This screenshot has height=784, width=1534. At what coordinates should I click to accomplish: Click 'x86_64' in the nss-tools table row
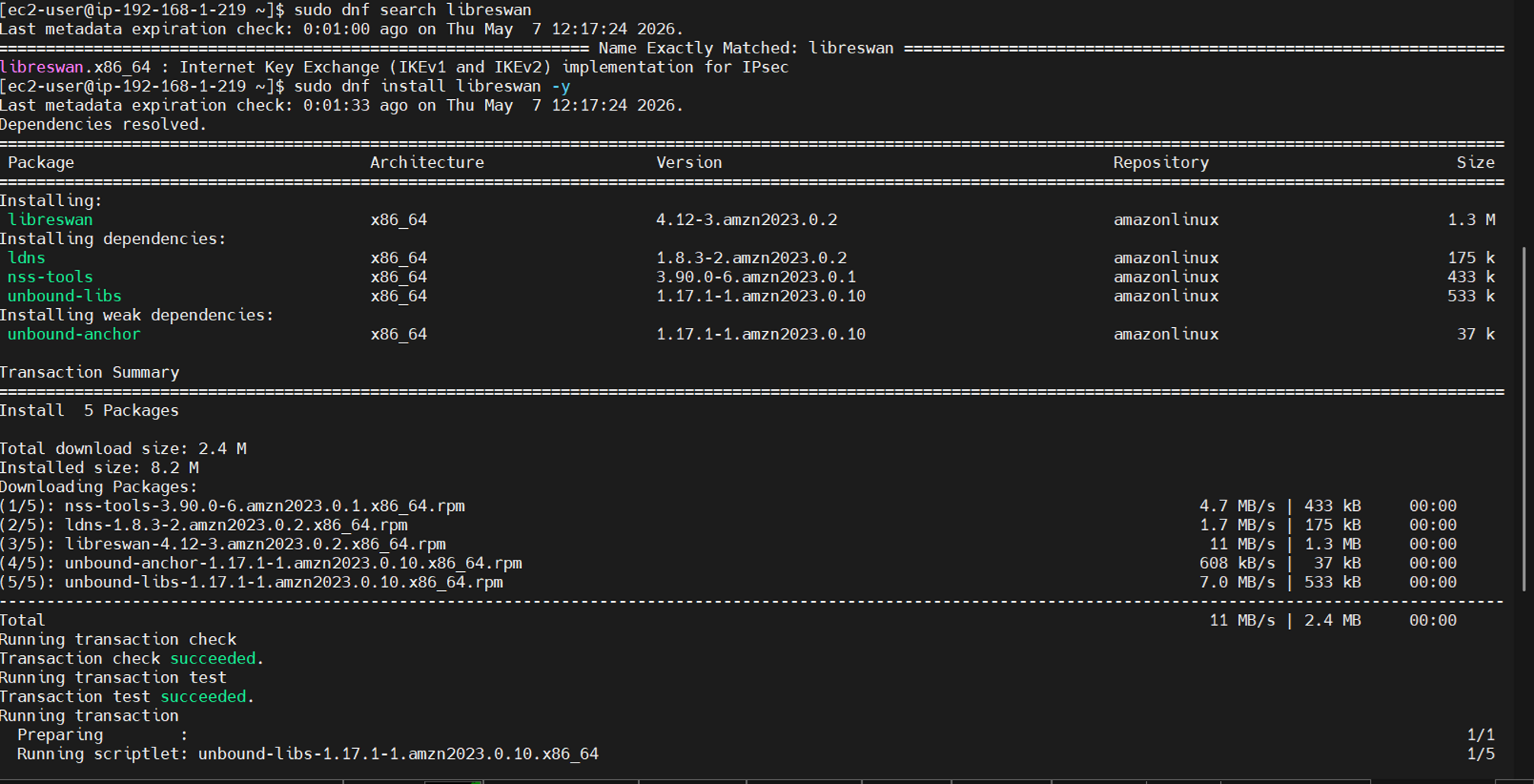click(399, 277)
